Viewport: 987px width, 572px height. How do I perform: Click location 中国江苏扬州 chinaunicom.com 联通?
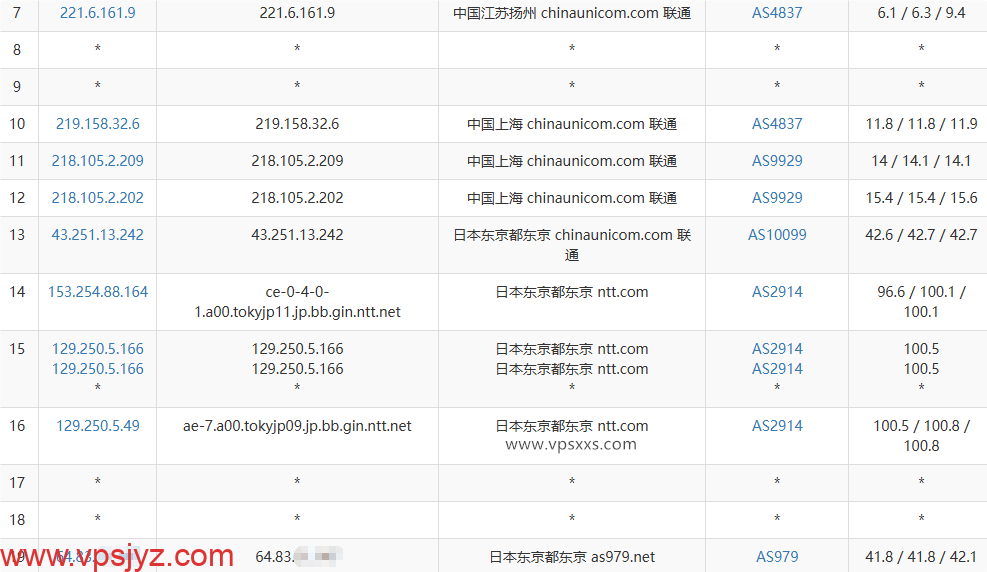pyautogui.click(x=572, y=13)
